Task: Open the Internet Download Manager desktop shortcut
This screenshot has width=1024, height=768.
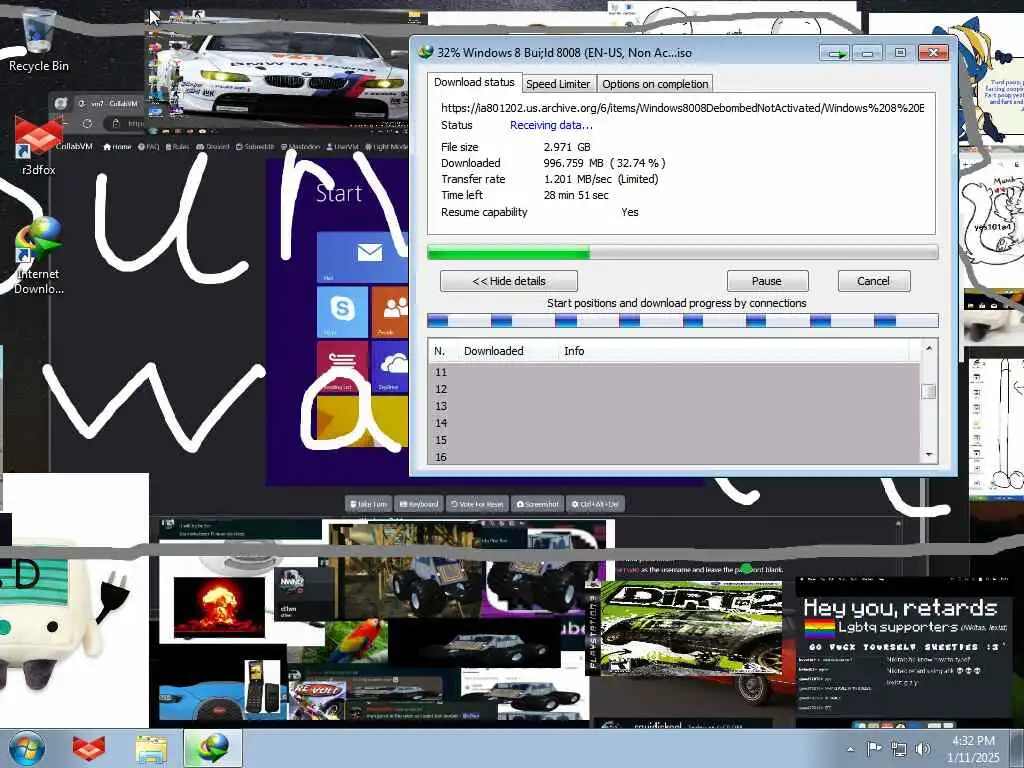Action: click(38, 257)
